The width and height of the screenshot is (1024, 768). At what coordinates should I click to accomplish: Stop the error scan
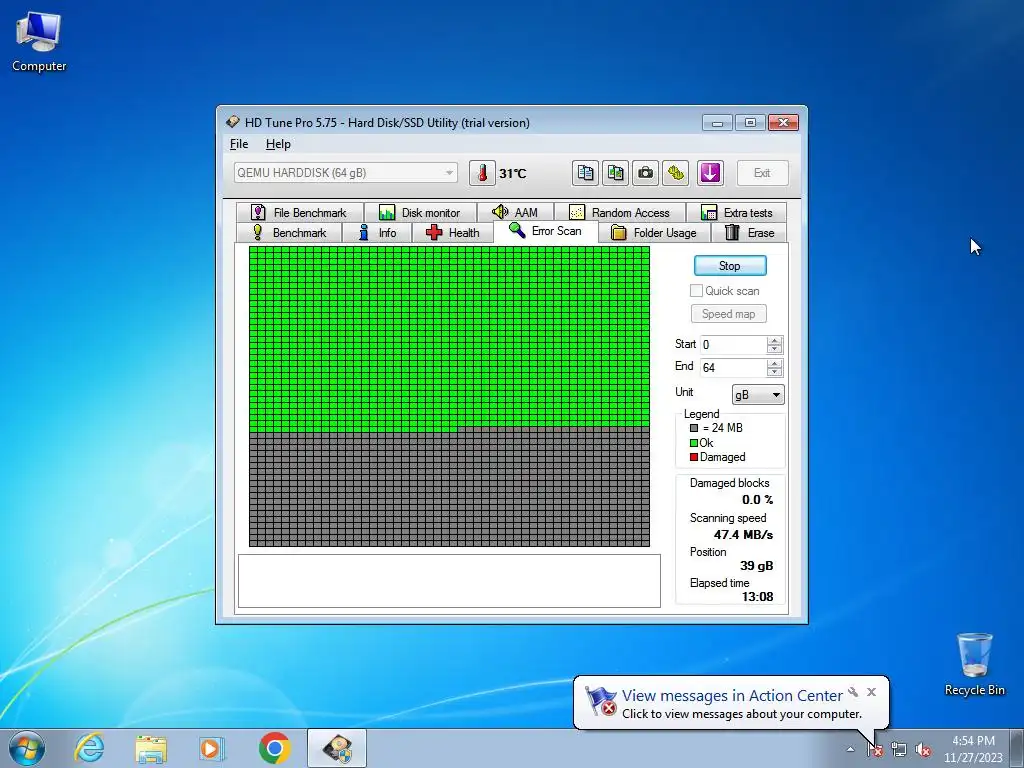point(729,266)
